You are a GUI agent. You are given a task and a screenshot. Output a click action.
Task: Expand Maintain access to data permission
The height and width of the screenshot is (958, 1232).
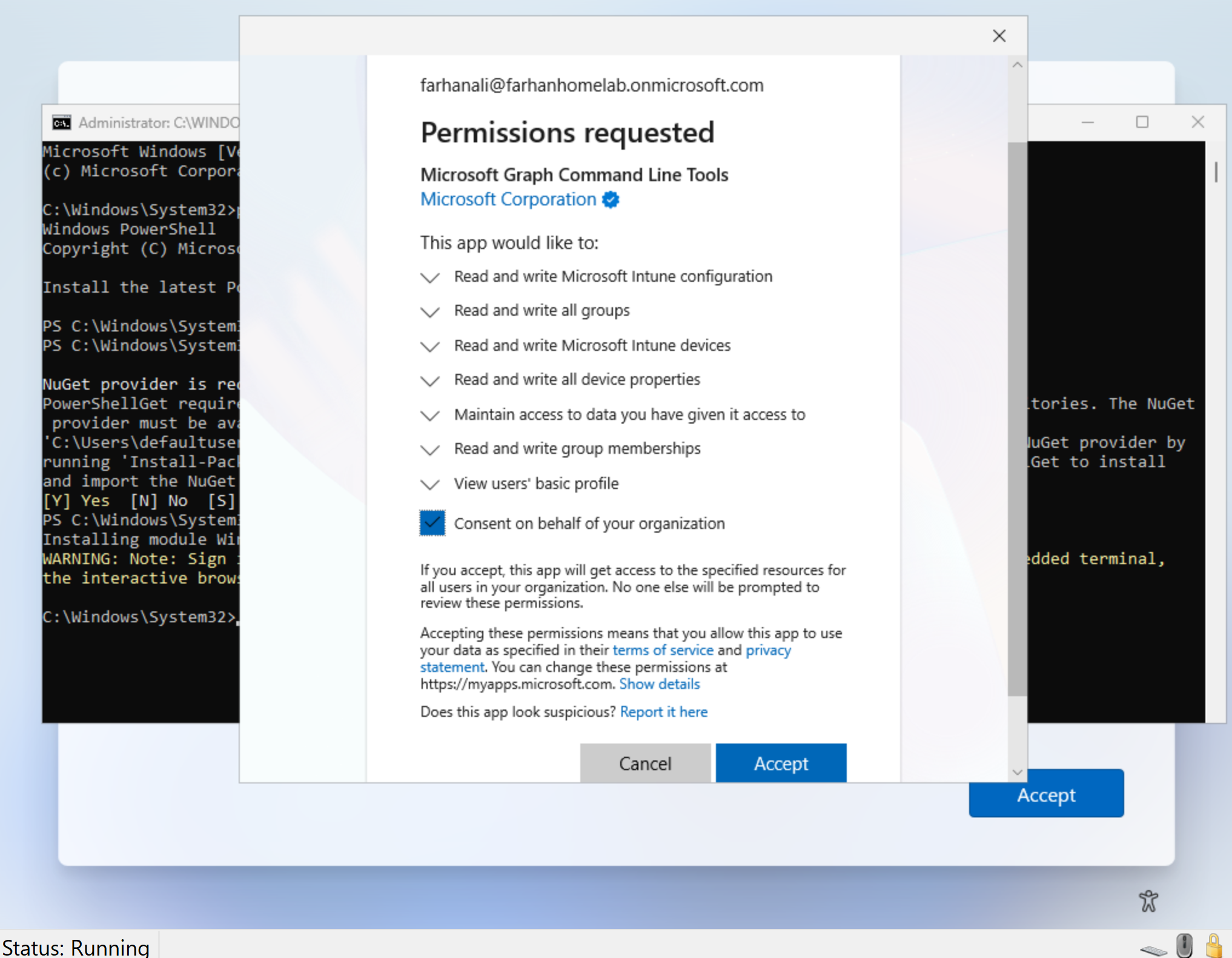pos(430,415)
